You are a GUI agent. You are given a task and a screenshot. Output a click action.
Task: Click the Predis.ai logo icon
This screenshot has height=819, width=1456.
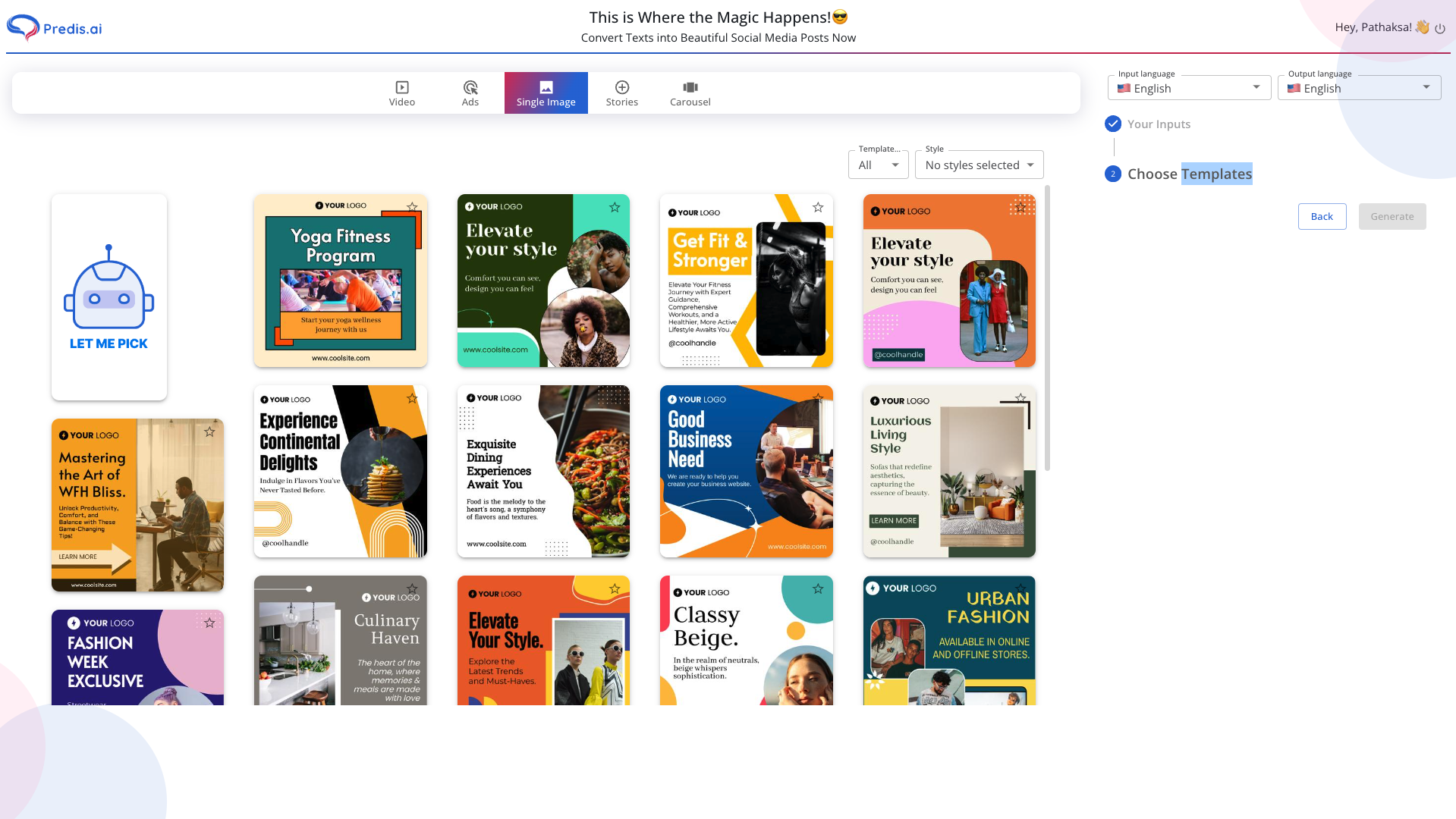point(23,28)
